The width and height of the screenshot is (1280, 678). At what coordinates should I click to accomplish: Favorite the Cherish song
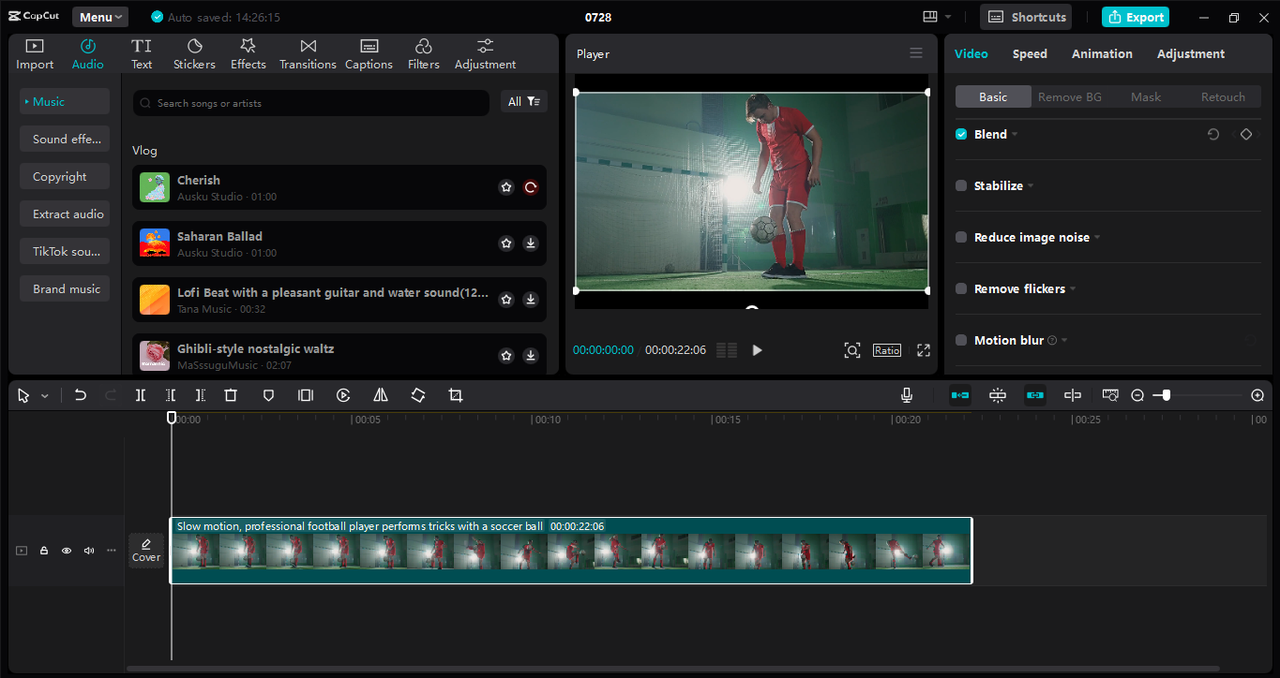click(x=506, y=187)
